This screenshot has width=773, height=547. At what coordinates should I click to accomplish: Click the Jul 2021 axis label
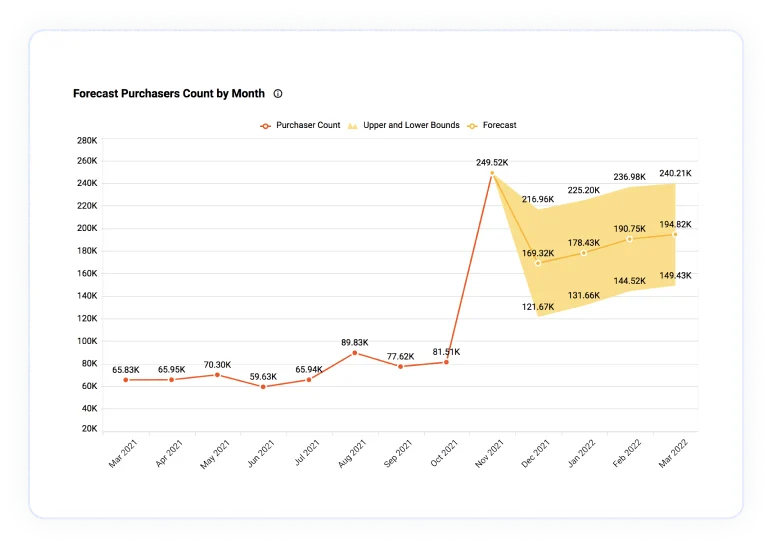click(x=307, y=452)
